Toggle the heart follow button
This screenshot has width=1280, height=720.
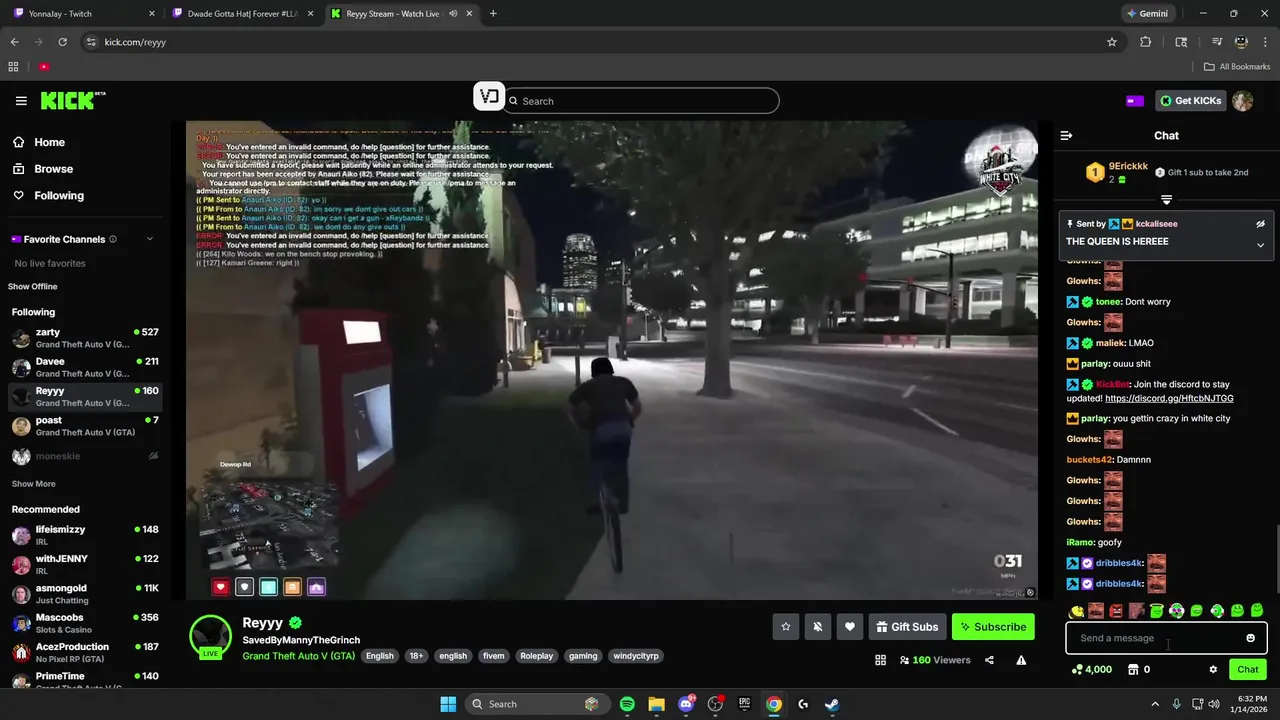pyautogui.click(x=850, y=627)
